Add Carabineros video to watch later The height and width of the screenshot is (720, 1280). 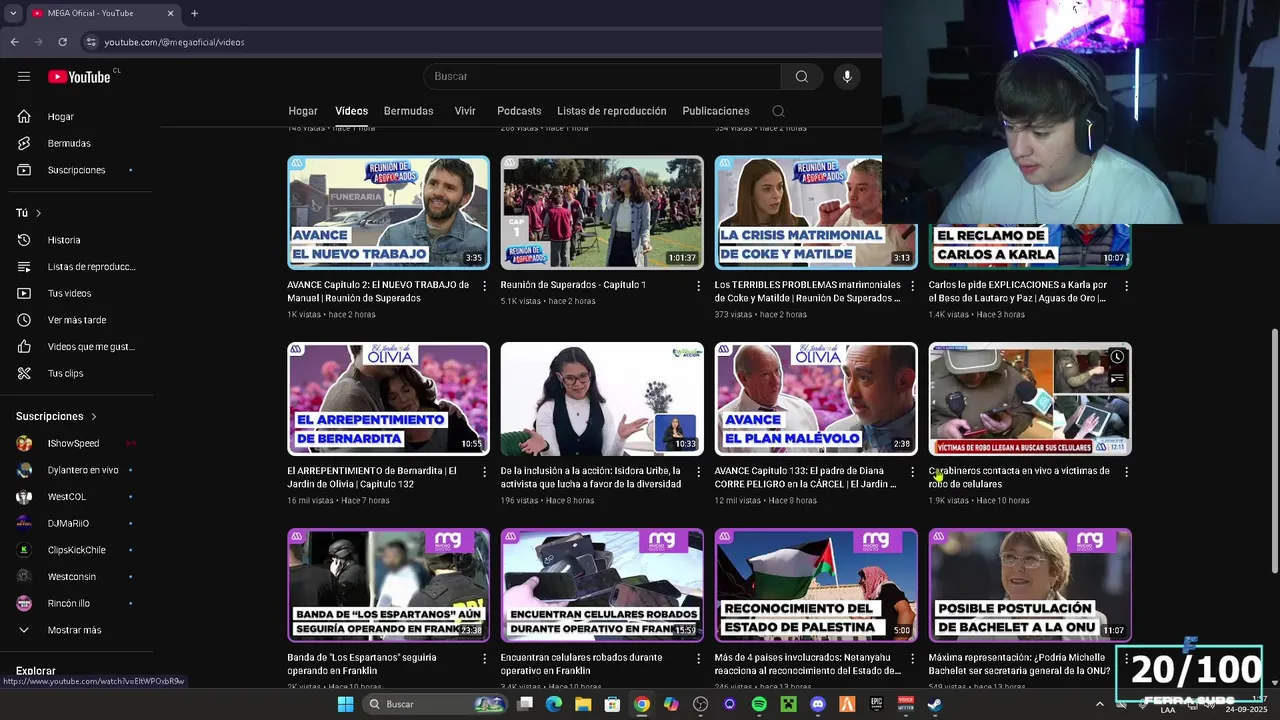1117,357
